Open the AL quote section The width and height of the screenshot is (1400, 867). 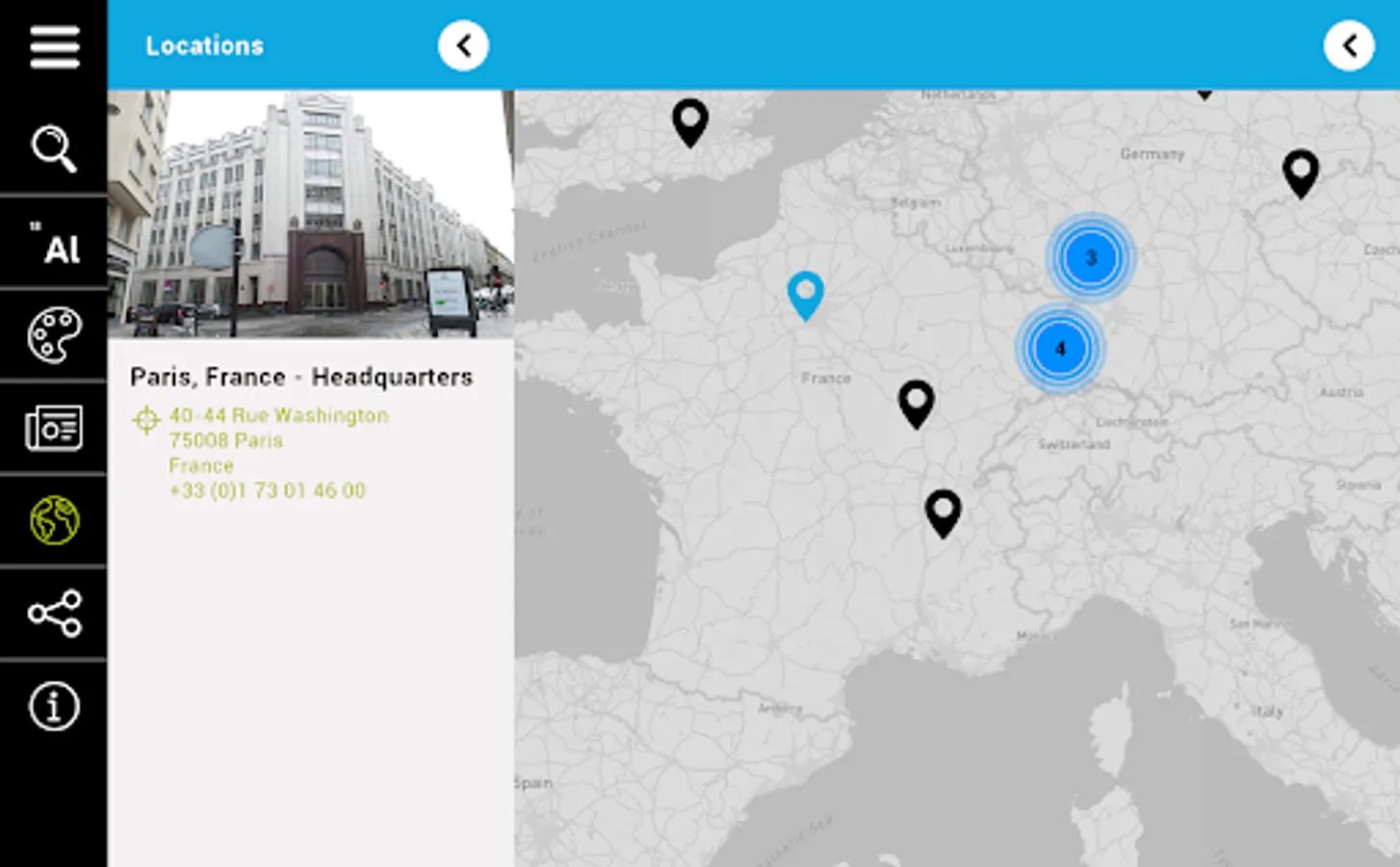54,243
